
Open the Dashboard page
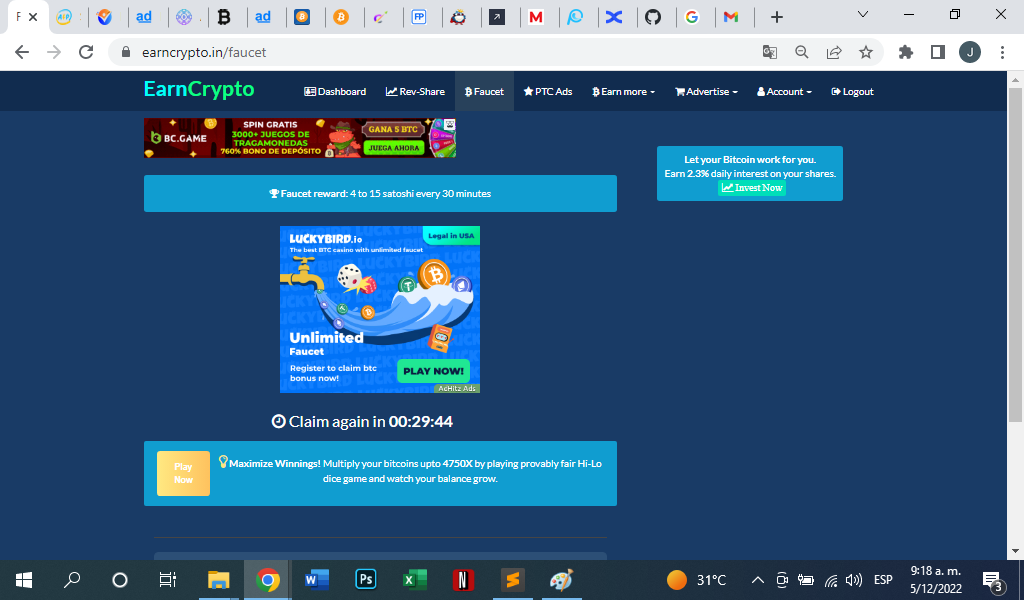335,91
